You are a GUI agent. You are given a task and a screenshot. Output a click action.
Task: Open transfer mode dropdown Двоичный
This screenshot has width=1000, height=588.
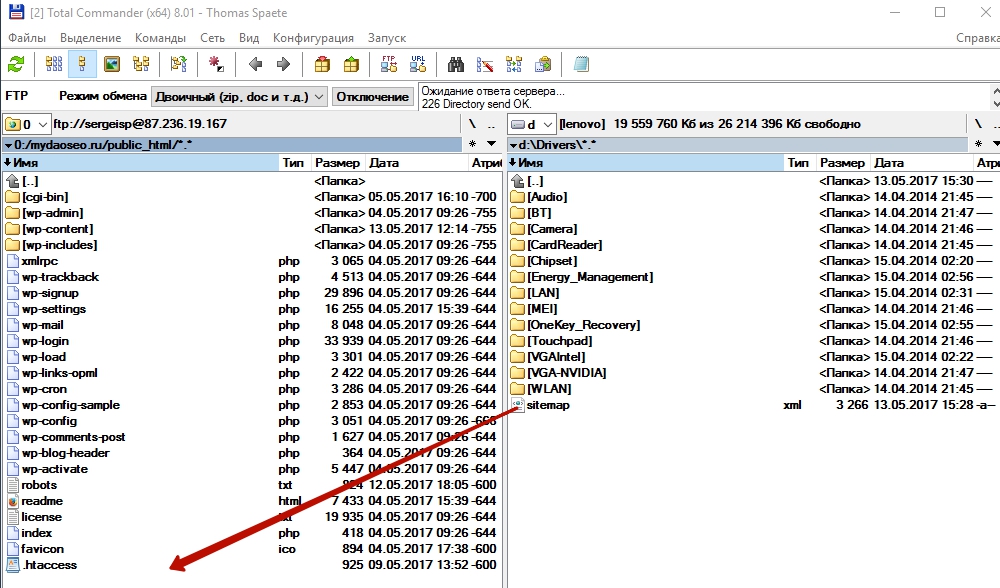[239, 97]
